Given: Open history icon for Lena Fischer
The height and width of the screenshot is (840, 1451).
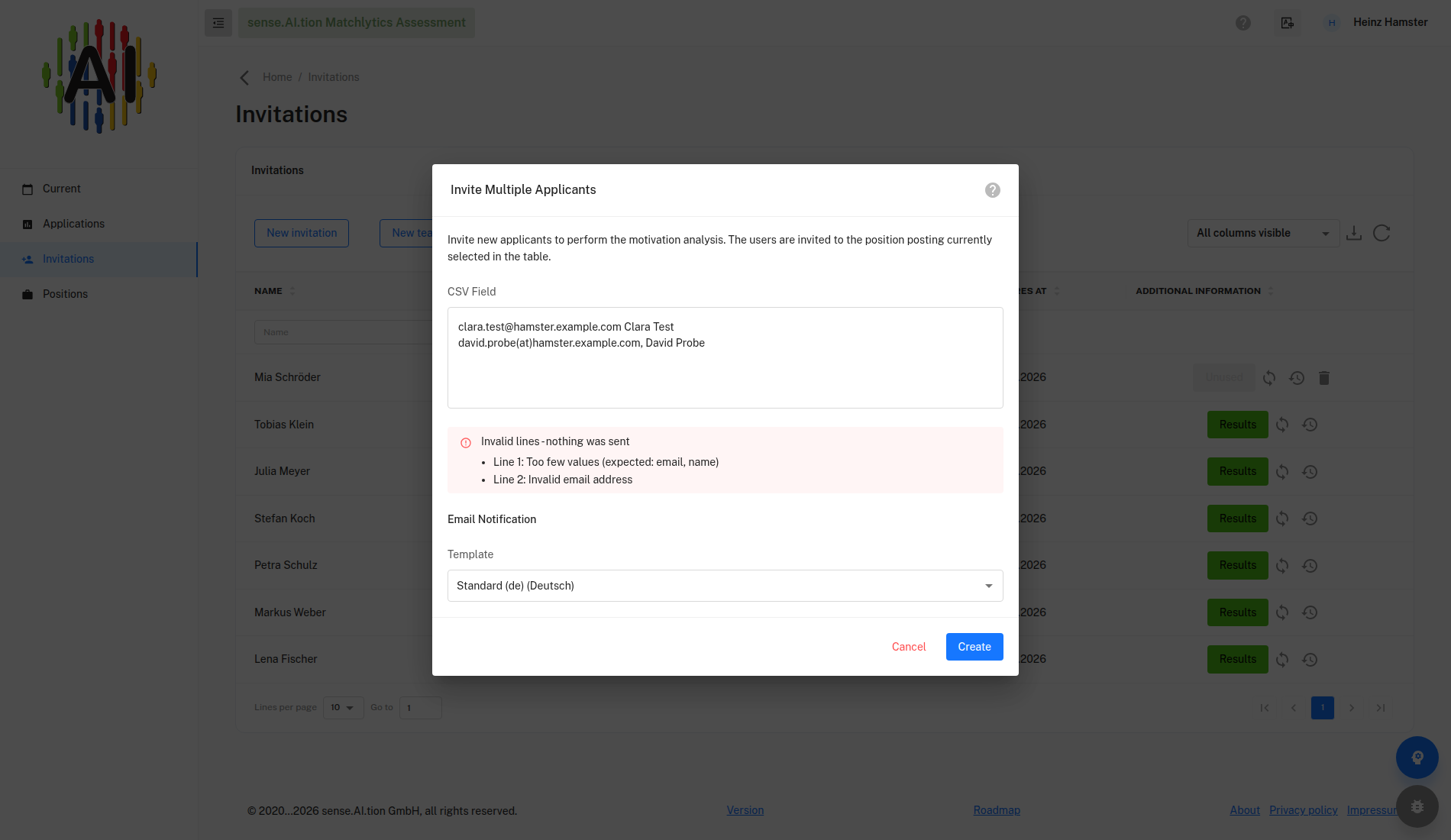Looking at the screenshot, I should click(1310, 660).
